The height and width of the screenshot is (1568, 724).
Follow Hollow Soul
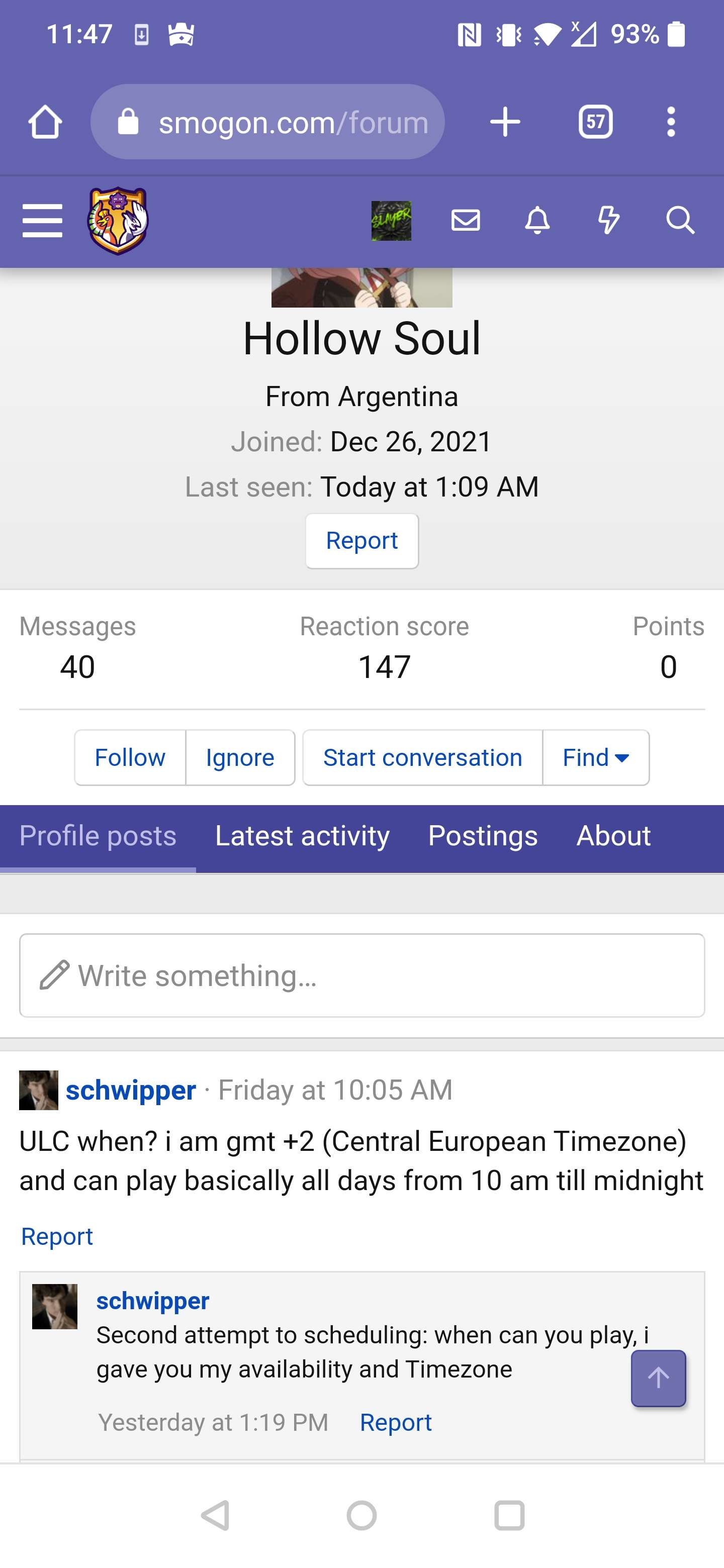(x=130, y=758)
